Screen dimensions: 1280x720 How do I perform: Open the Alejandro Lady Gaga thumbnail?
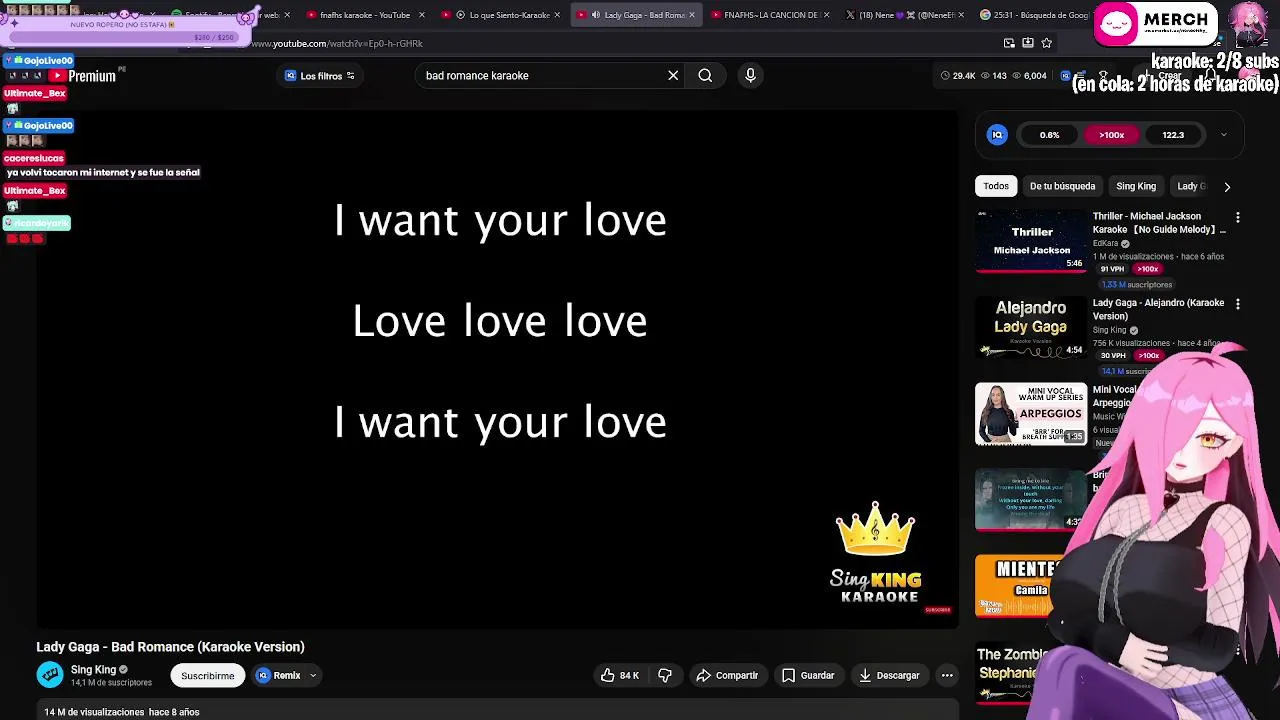pyautogui.click(x=1031, y=327)
